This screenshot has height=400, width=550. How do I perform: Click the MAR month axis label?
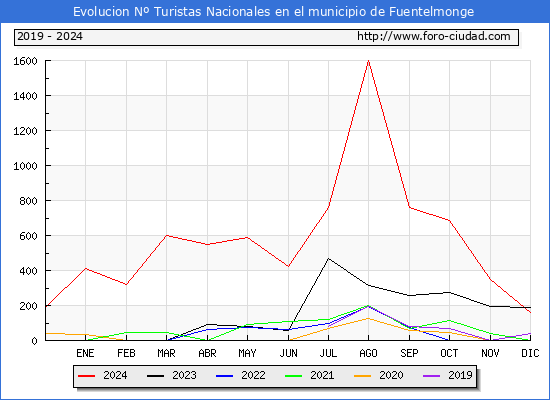166,353
